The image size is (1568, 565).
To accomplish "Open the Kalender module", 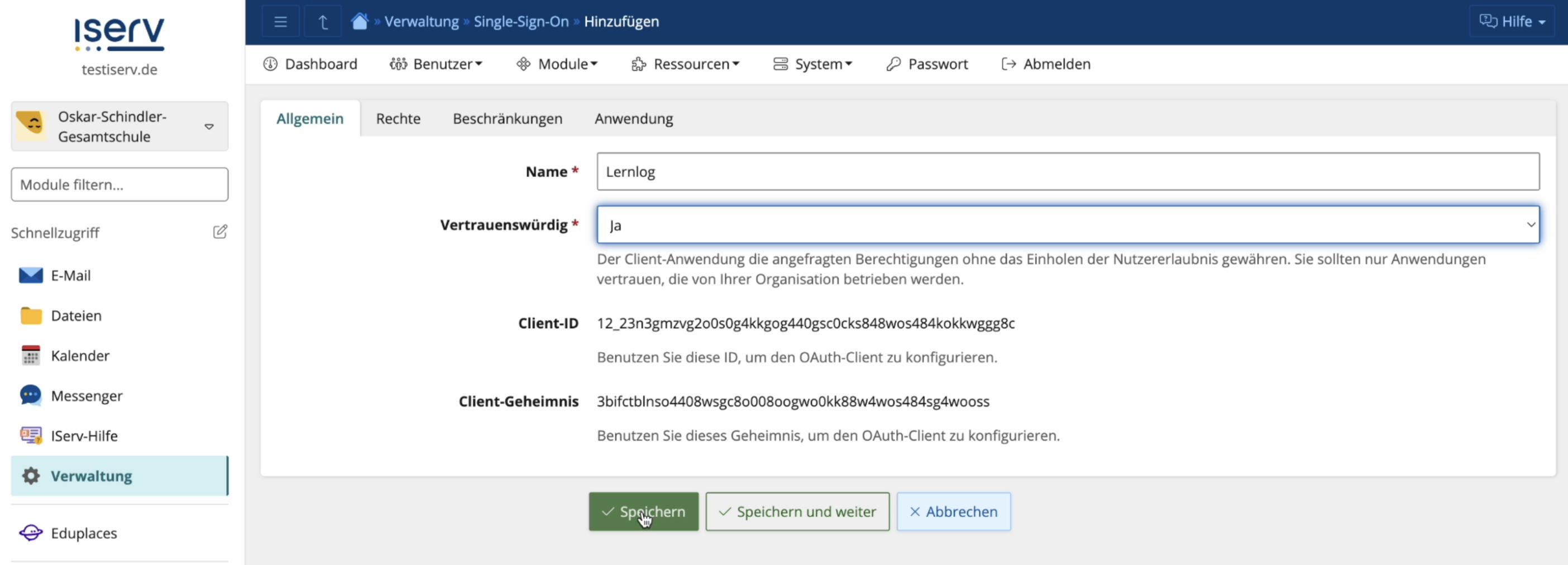I will (80, 356).
